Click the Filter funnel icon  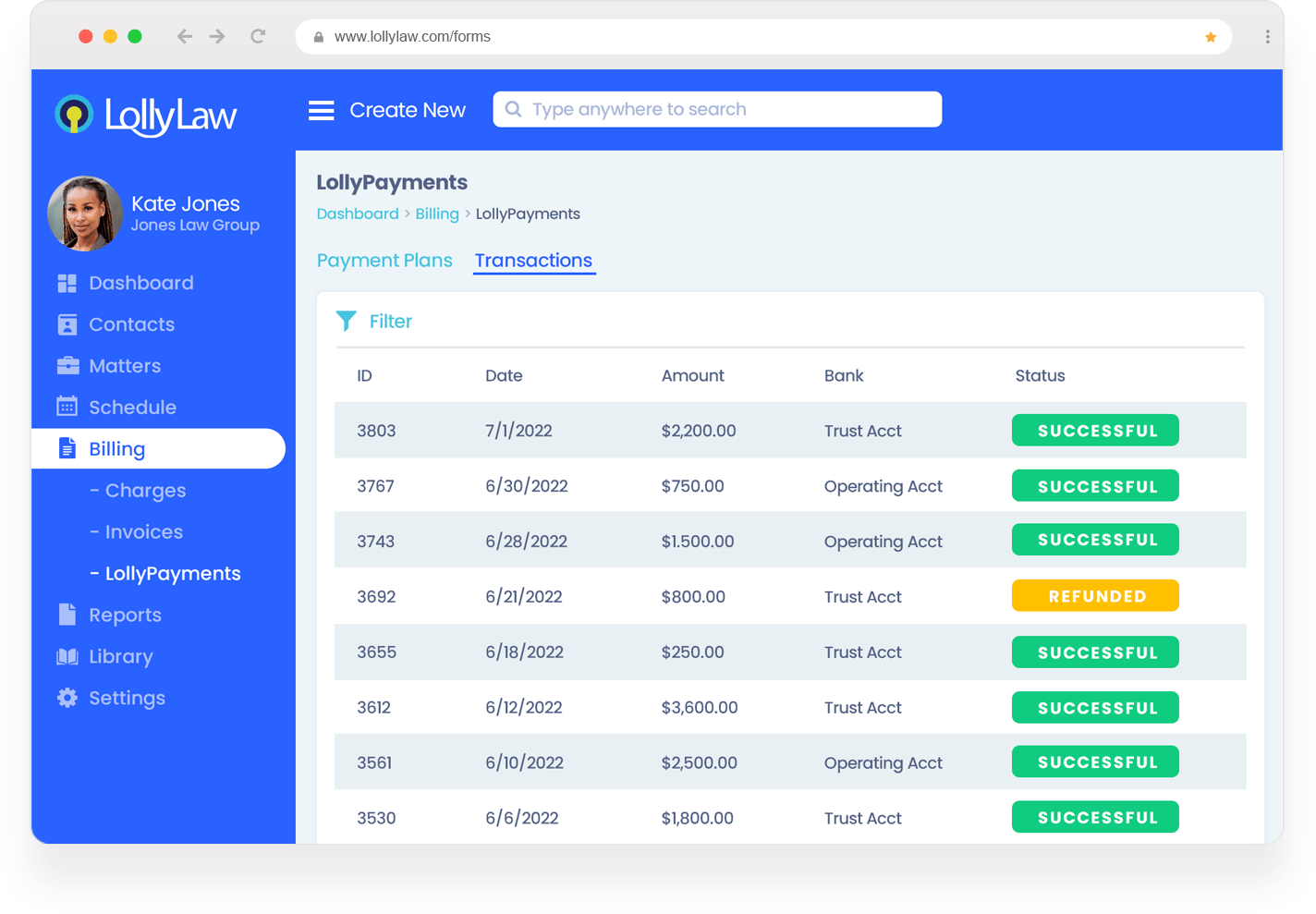[x=347, y=321]
